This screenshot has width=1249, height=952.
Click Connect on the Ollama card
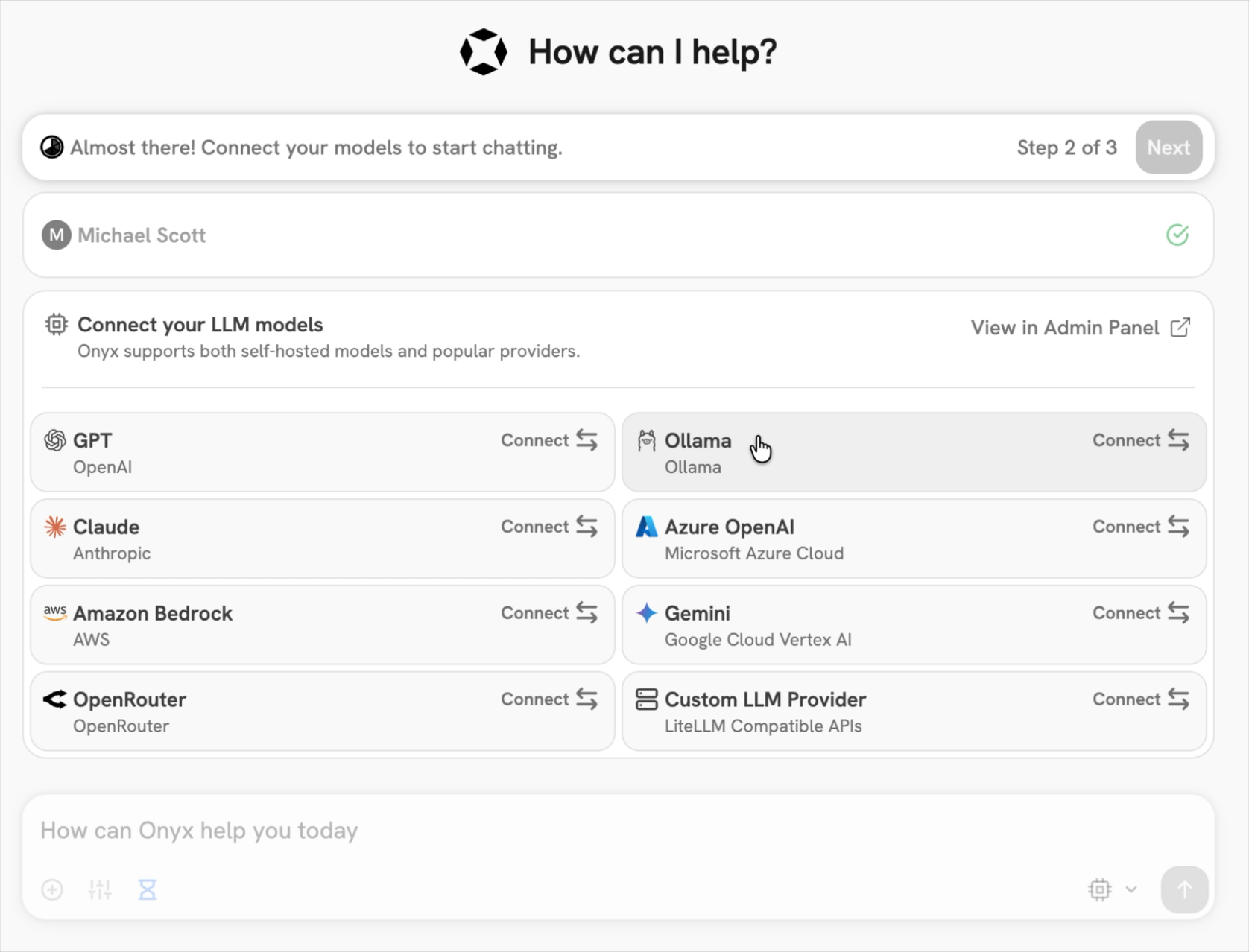pos(1139,440)
